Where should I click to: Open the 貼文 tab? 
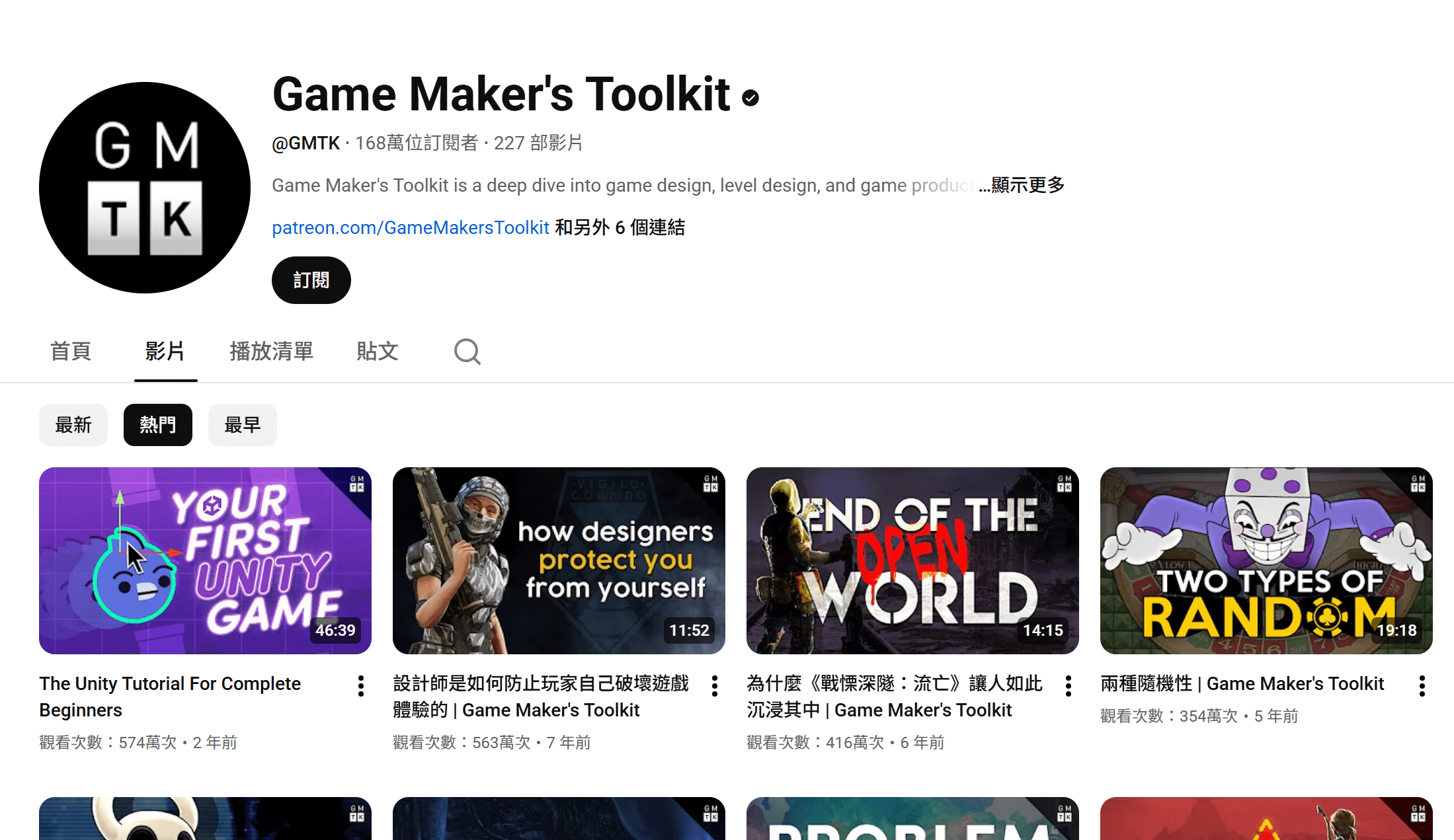378,351
